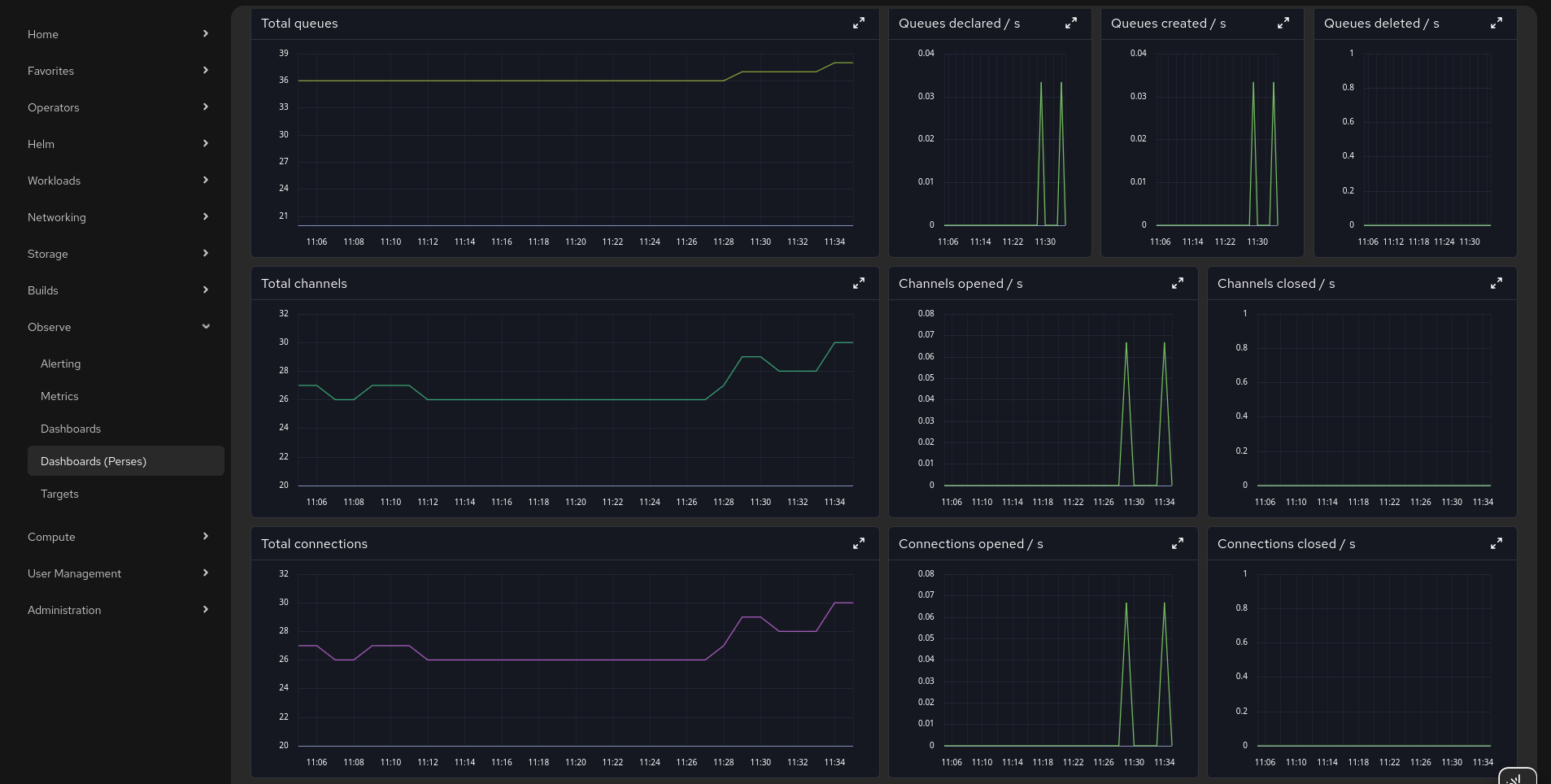Open the Dashboards item under Observe
Image resolution: width=1551 pixels, height=784 pixels.
pos(71,429)
